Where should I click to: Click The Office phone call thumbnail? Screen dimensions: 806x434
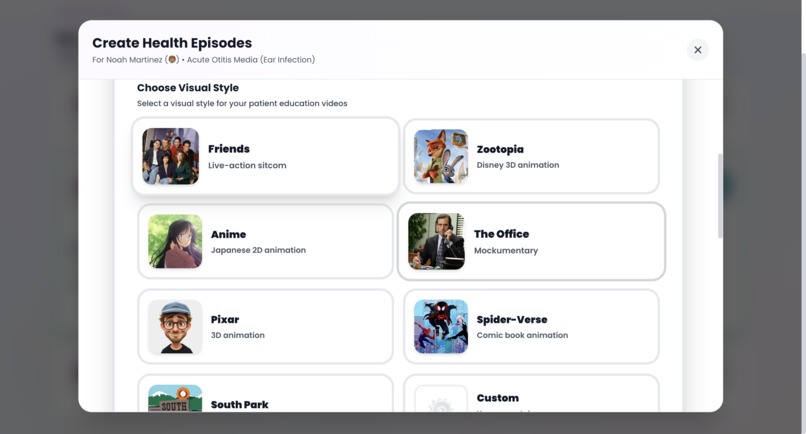click(436, 241)
